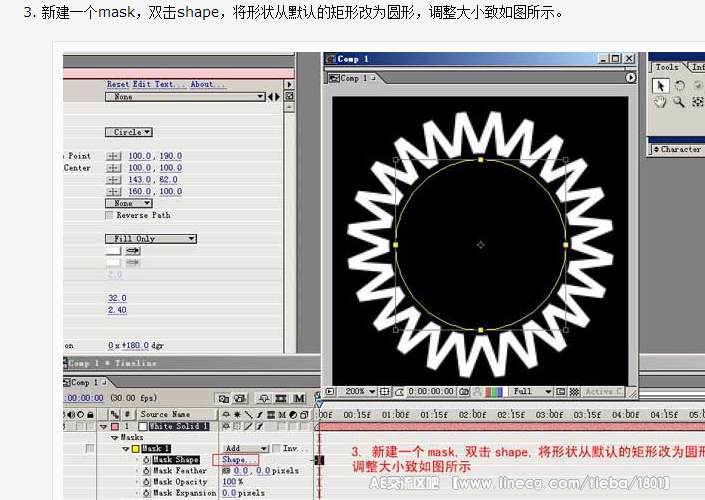The height and width of the screenshot is (500, 705).
Task: Click the 0:00:00:00 timecode in viewer footer
Action: coord(431,392)
